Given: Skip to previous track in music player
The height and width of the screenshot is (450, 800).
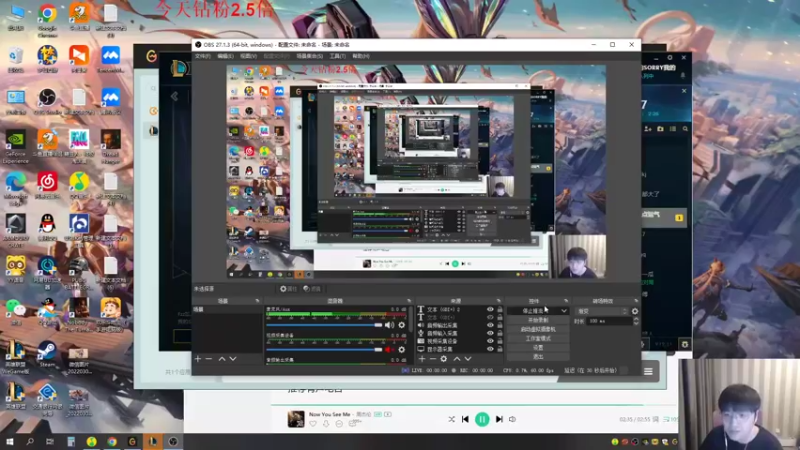Looking at the screenshot, I should click(465, 419).
